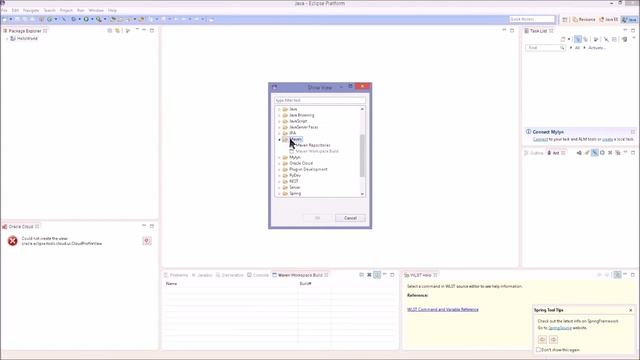Check Don't show this again checkbox
This screenshot has height=360, width=640.
tap(538, 350)
